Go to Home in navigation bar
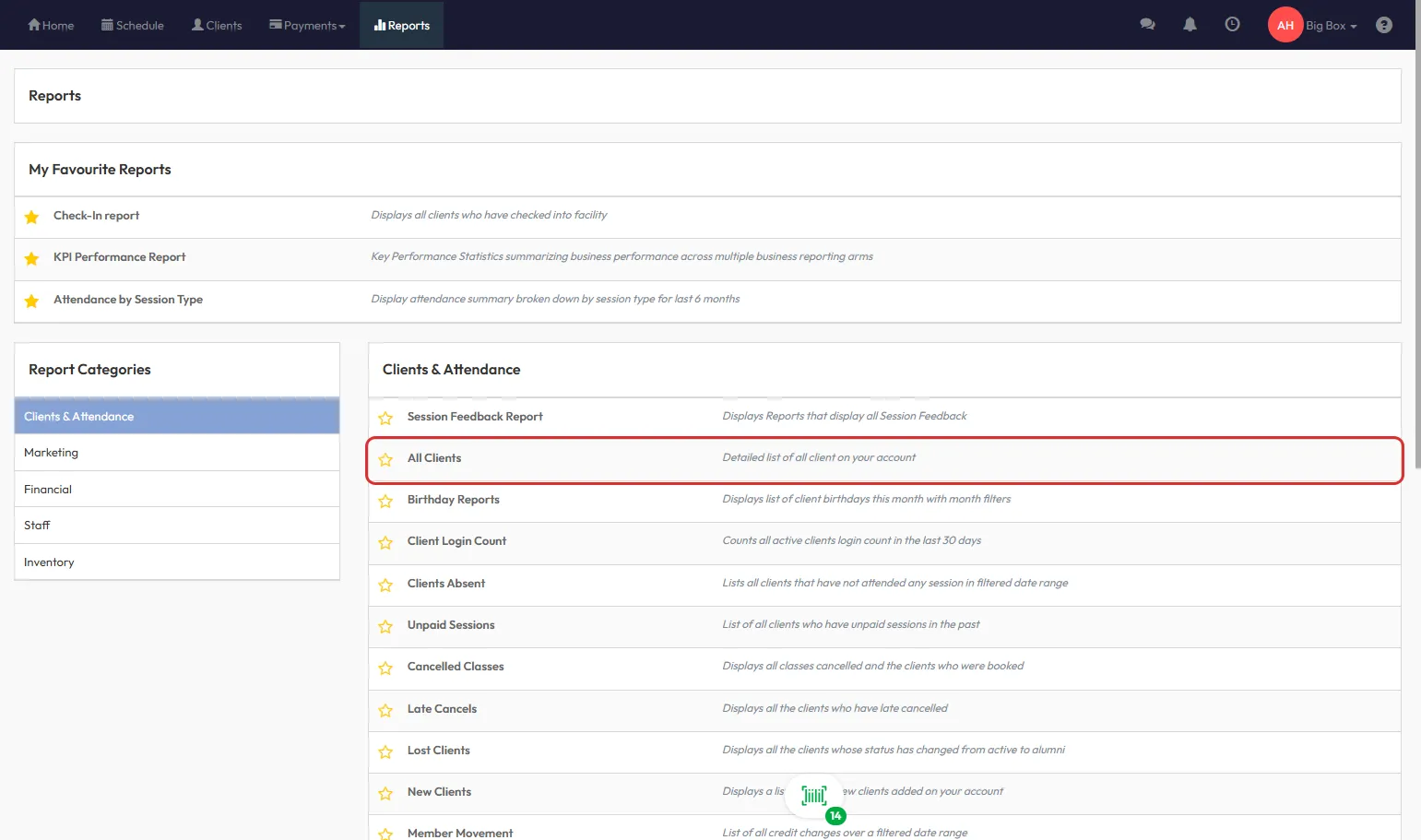1421x840 pixels. [51, 25]
